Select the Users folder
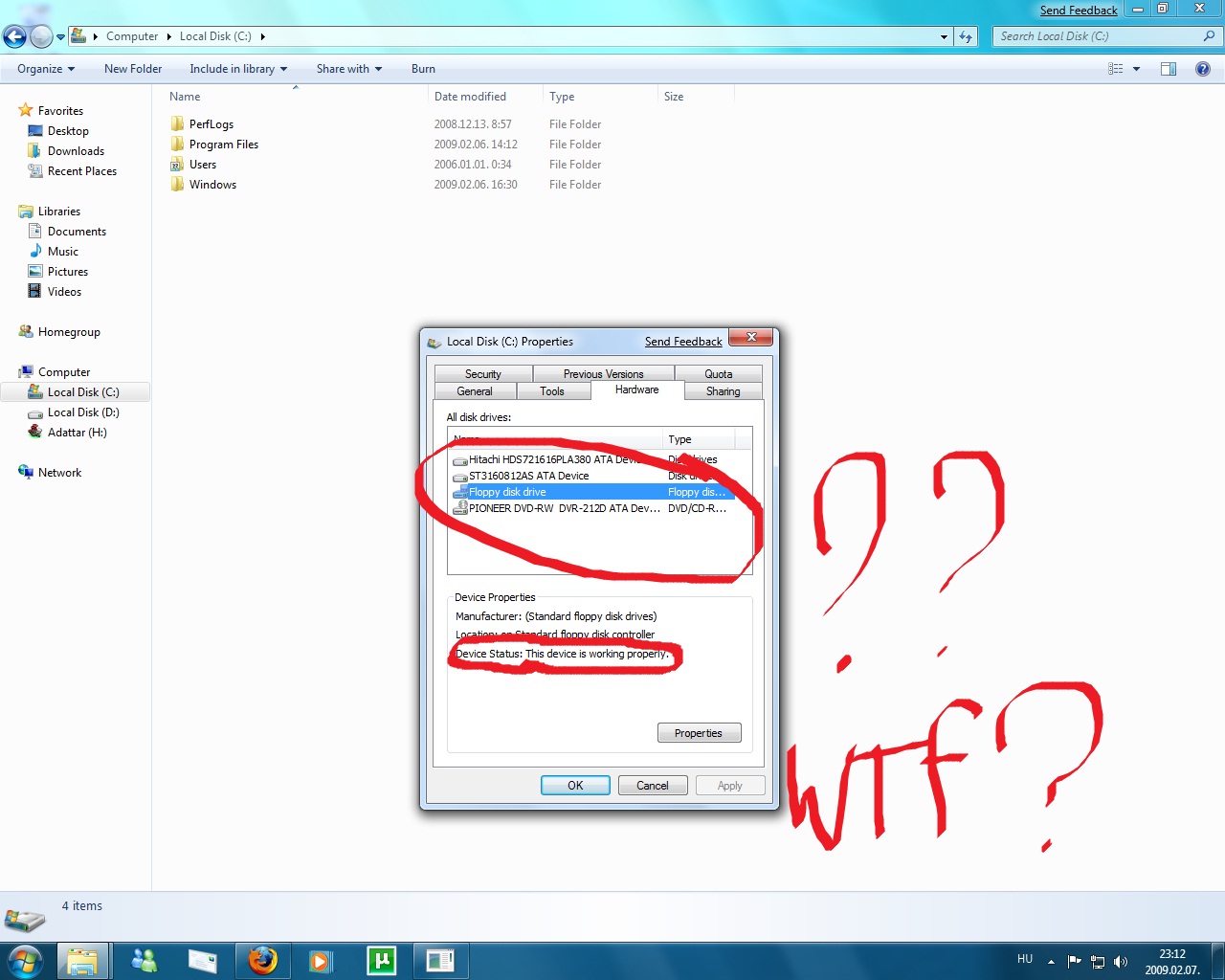This screenshot has width=1225, height=980. click(203, 165)
